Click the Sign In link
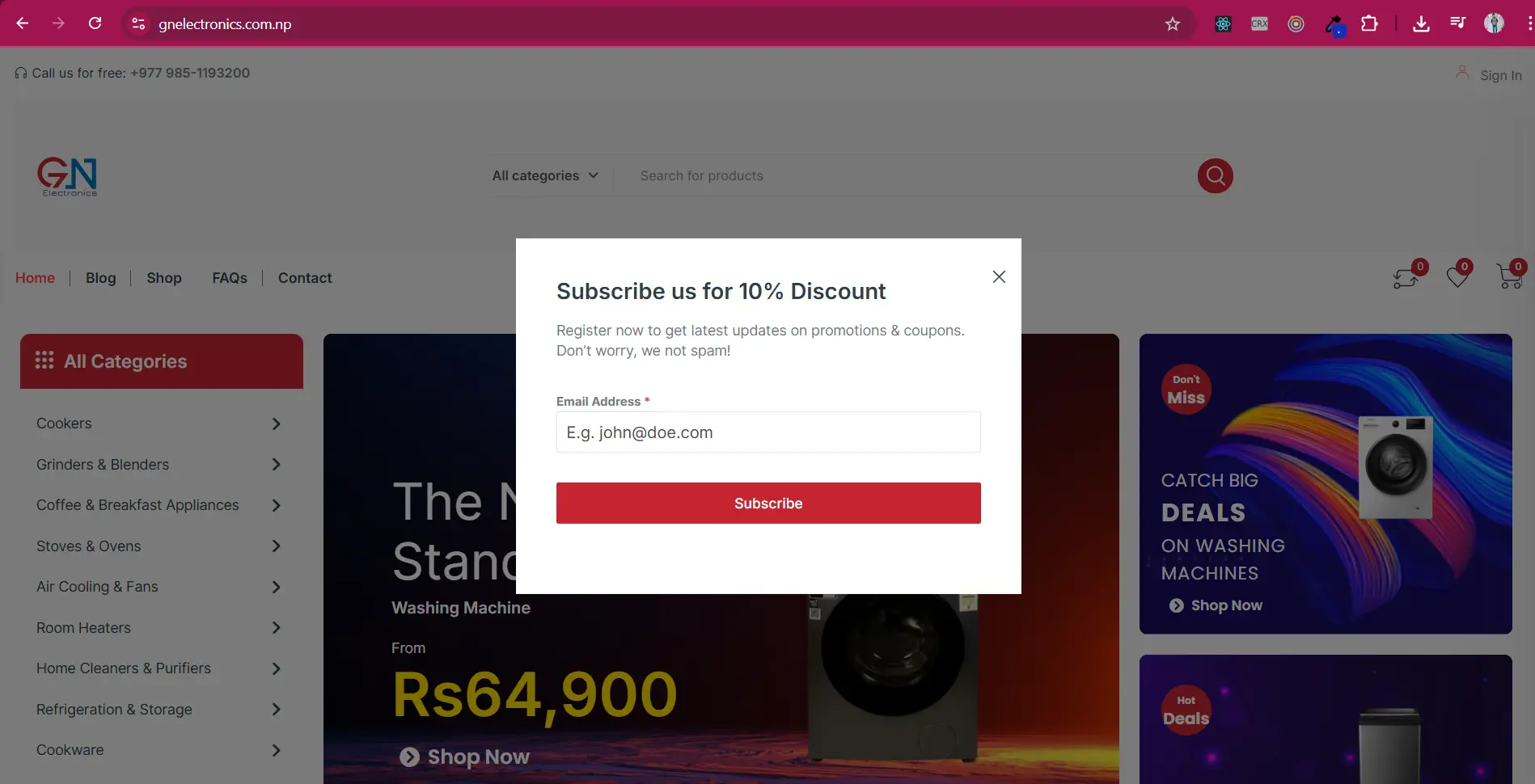 [x=1500, y=75]
